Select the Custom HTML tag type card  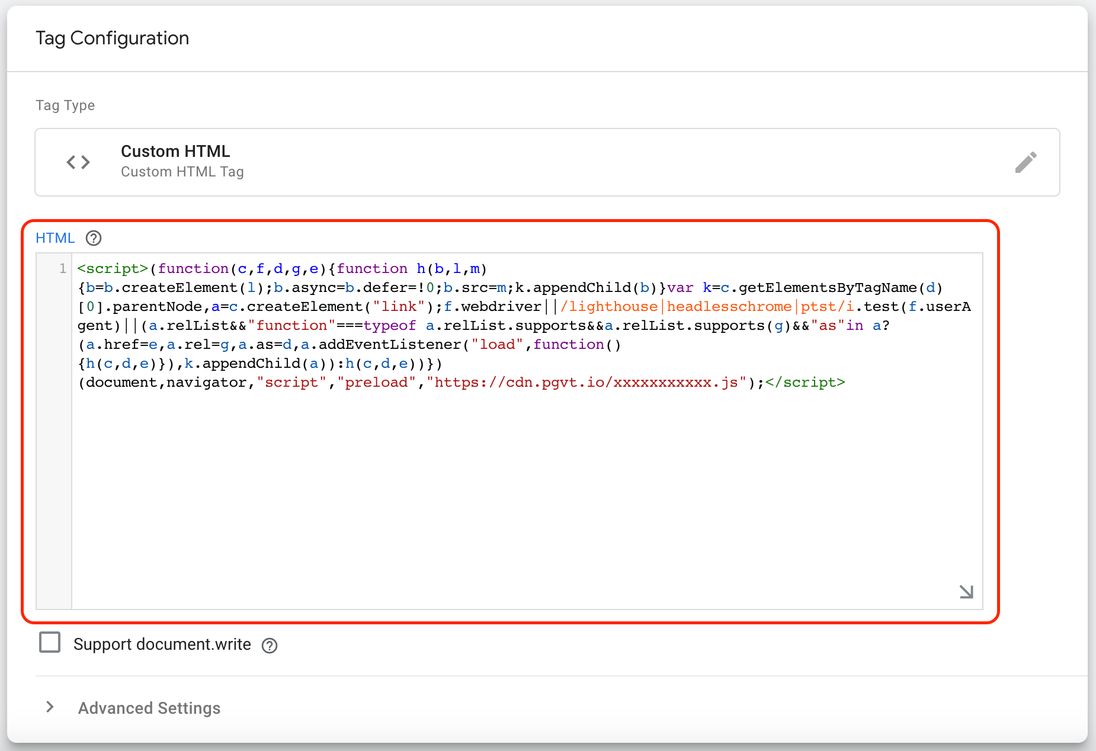pos(546,161)
